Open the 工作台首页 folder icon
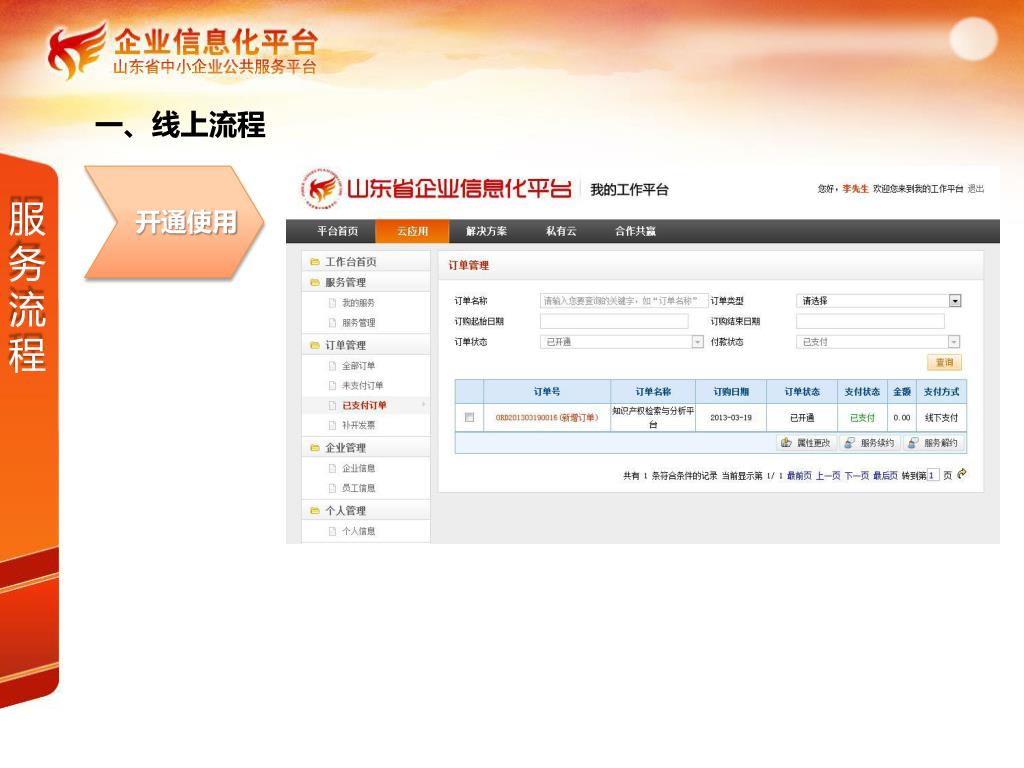The width and height of the screenshot is (1024, 768). click(x=315, y=262)
